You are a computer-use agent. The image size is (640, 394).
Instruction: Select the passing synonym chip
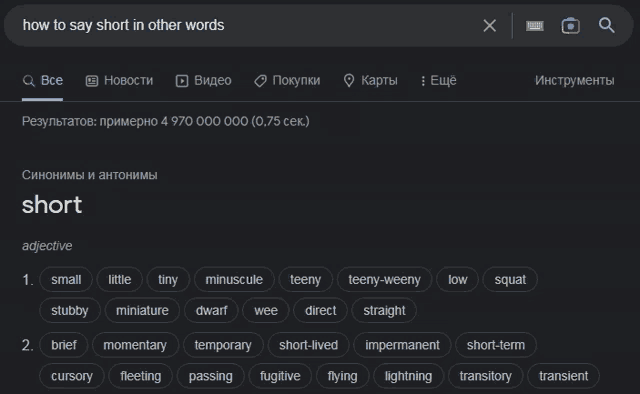click(x=210, y=376)
